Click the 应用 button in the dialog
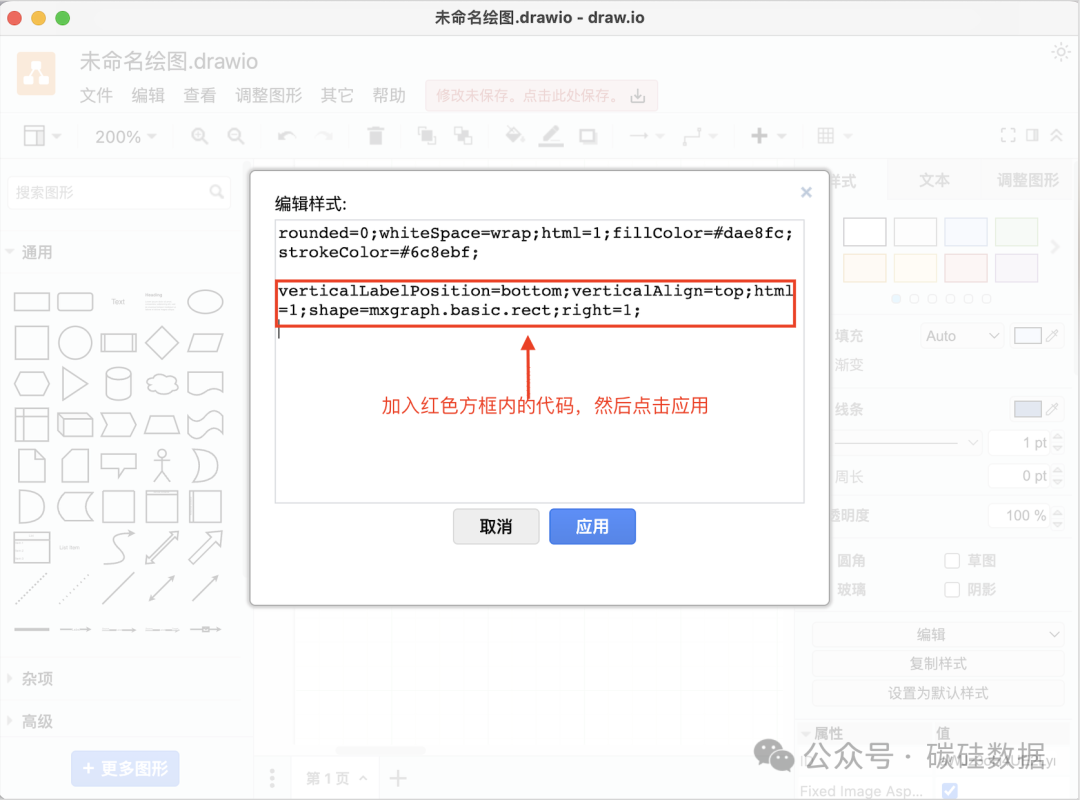Viewport: 1080px width, 800px height. [x=592, y=526]
